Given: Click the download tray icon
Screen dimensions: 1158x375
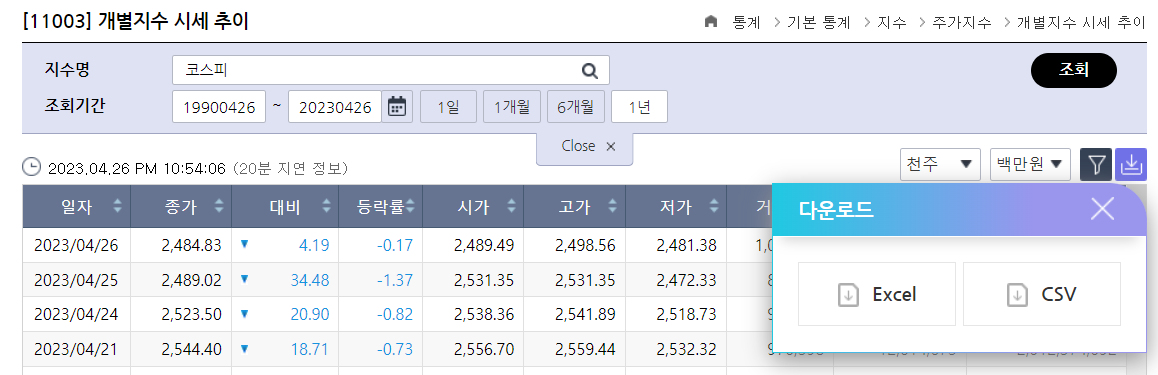Looking at the screenshot, I should (1131, 165).
